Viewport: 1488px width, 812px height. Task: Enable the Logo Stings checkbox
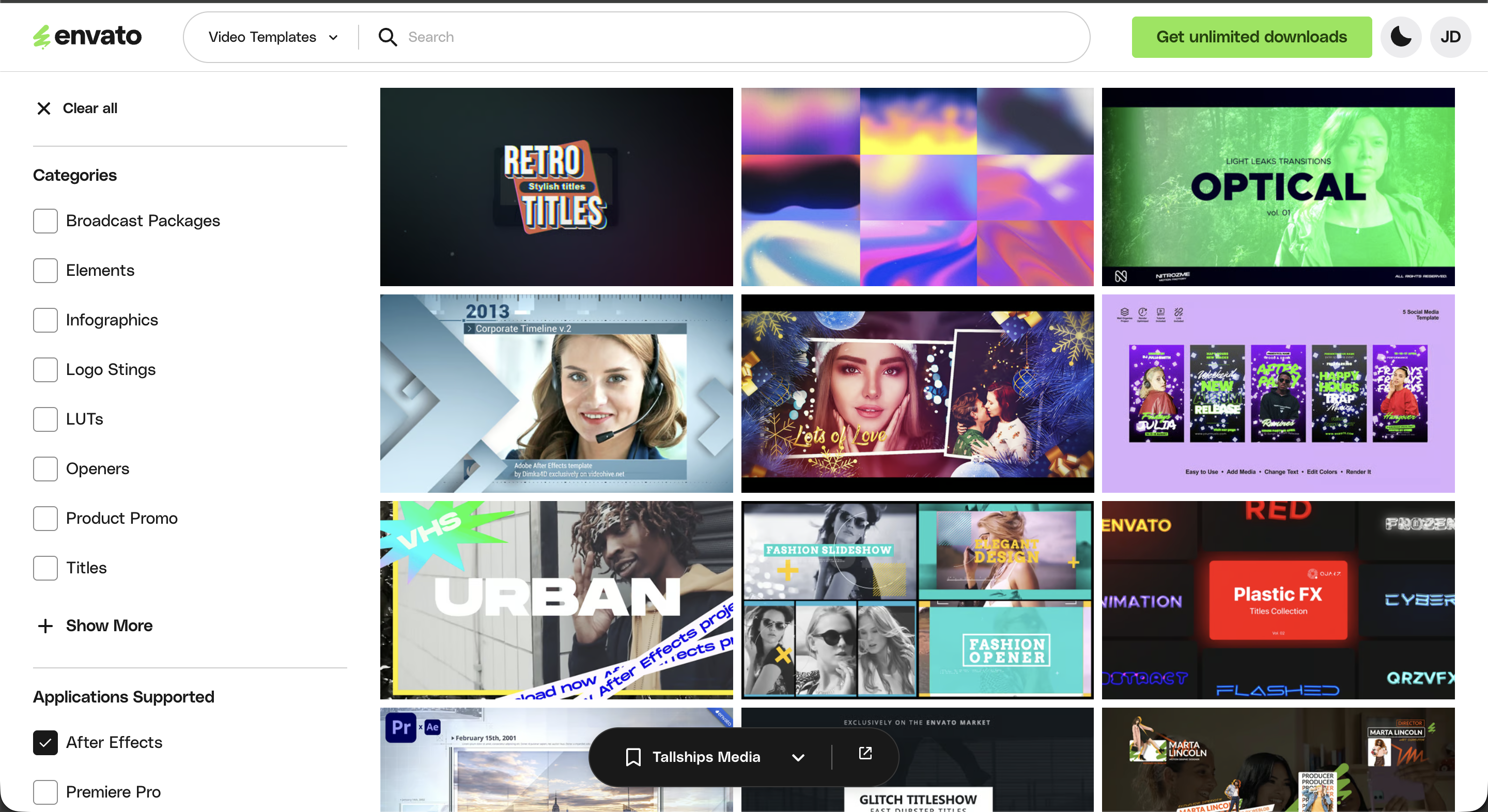(45, 370)
